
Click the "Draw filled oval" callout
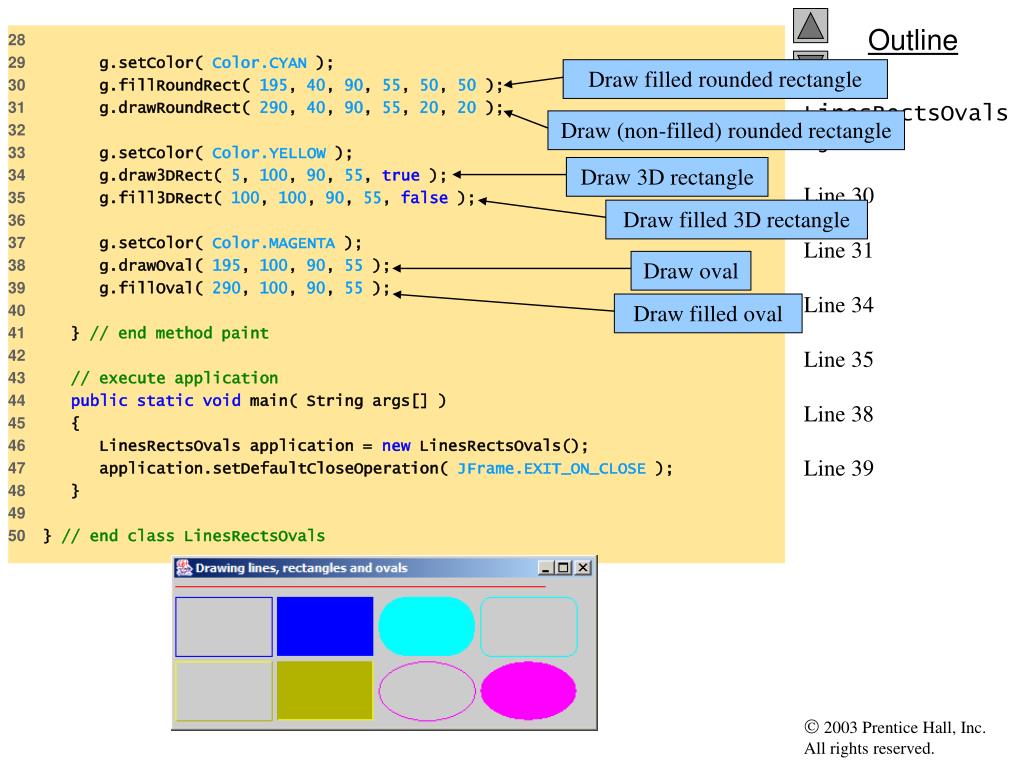(x=708, y=313)
